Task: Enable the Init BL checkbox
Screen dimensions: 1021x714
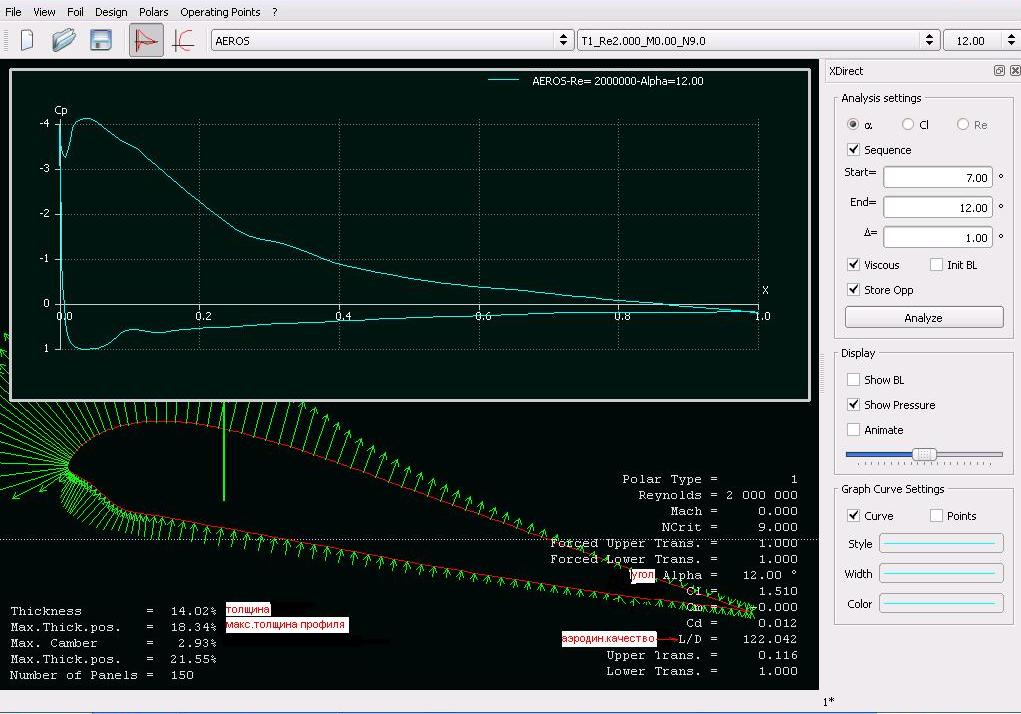Action: 936,265
